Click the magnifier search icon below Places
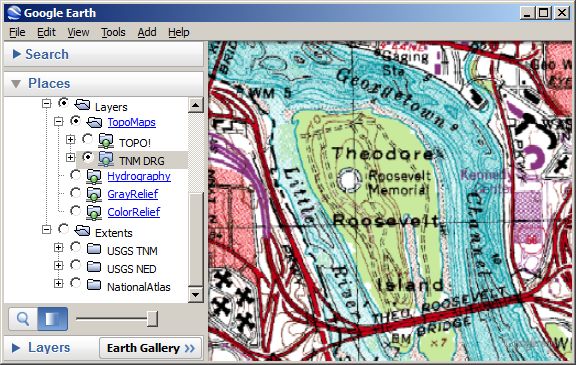Image resolution: width=576 pixels, height=365 pixels. [x=23, y=319]
